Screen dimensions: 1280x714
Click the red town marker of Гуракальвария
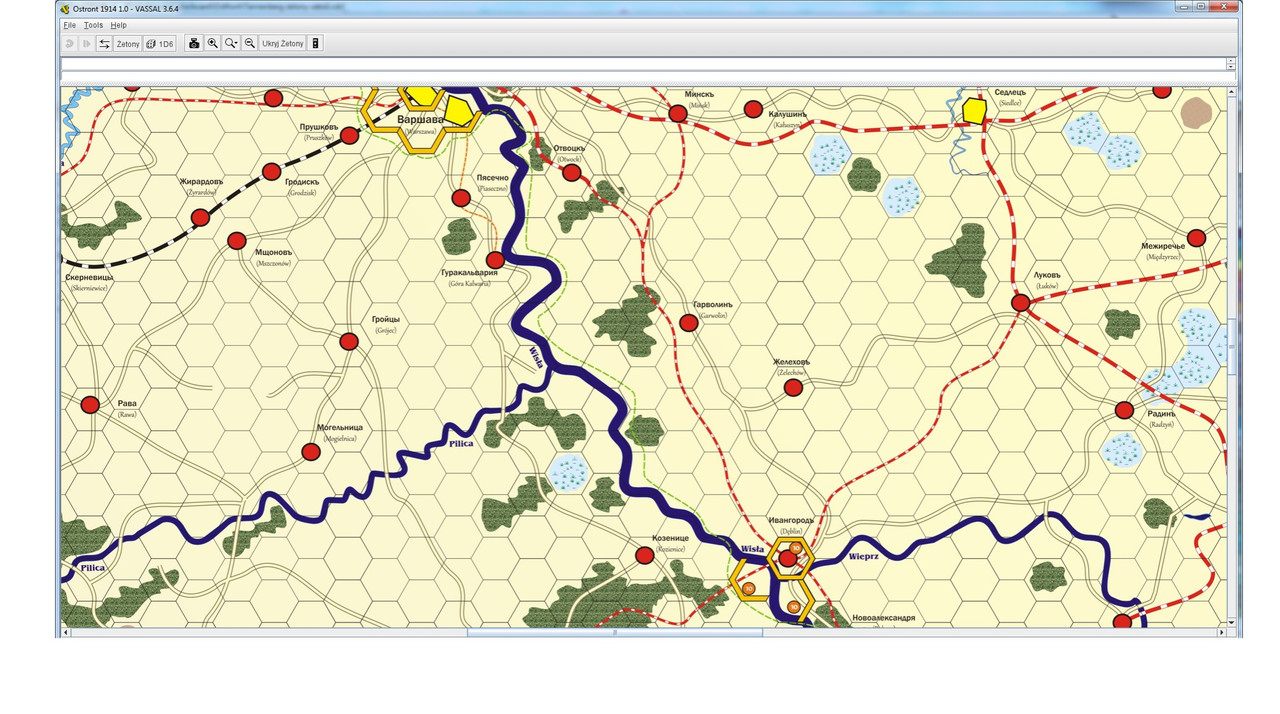point(494,260)
